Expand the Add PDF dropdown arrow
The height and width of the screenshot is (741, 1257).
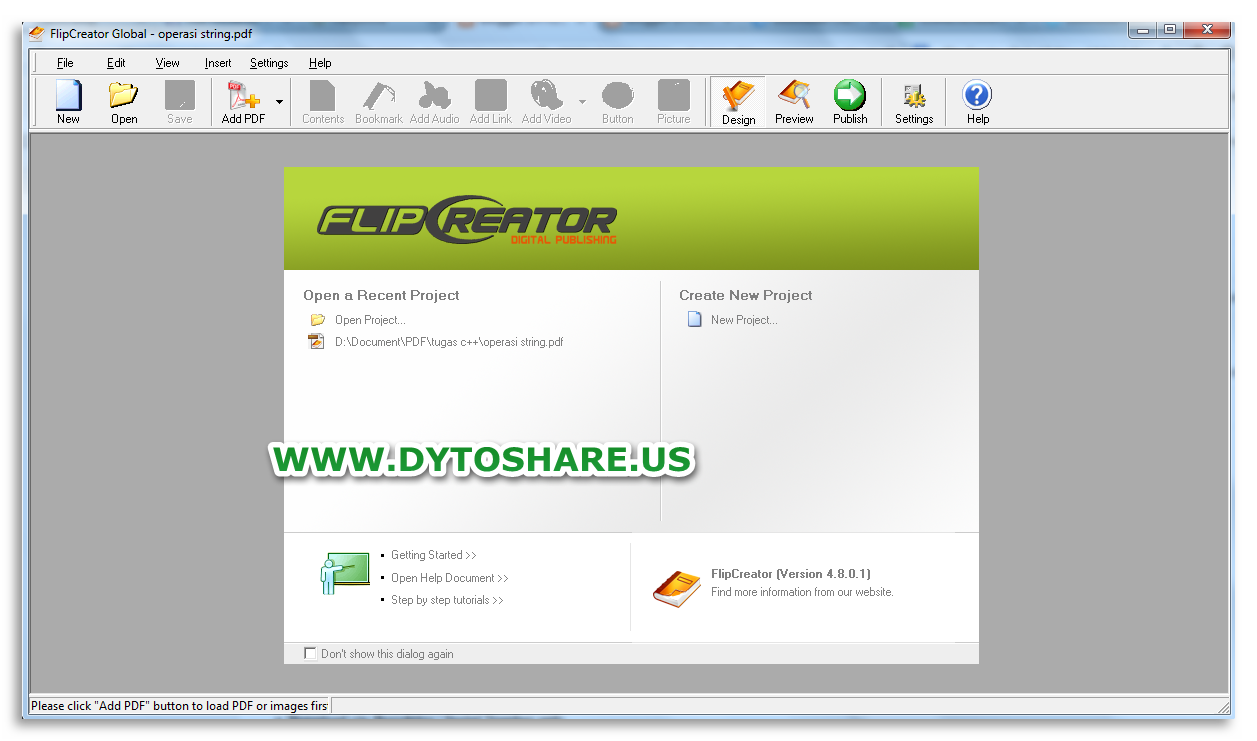279,102
